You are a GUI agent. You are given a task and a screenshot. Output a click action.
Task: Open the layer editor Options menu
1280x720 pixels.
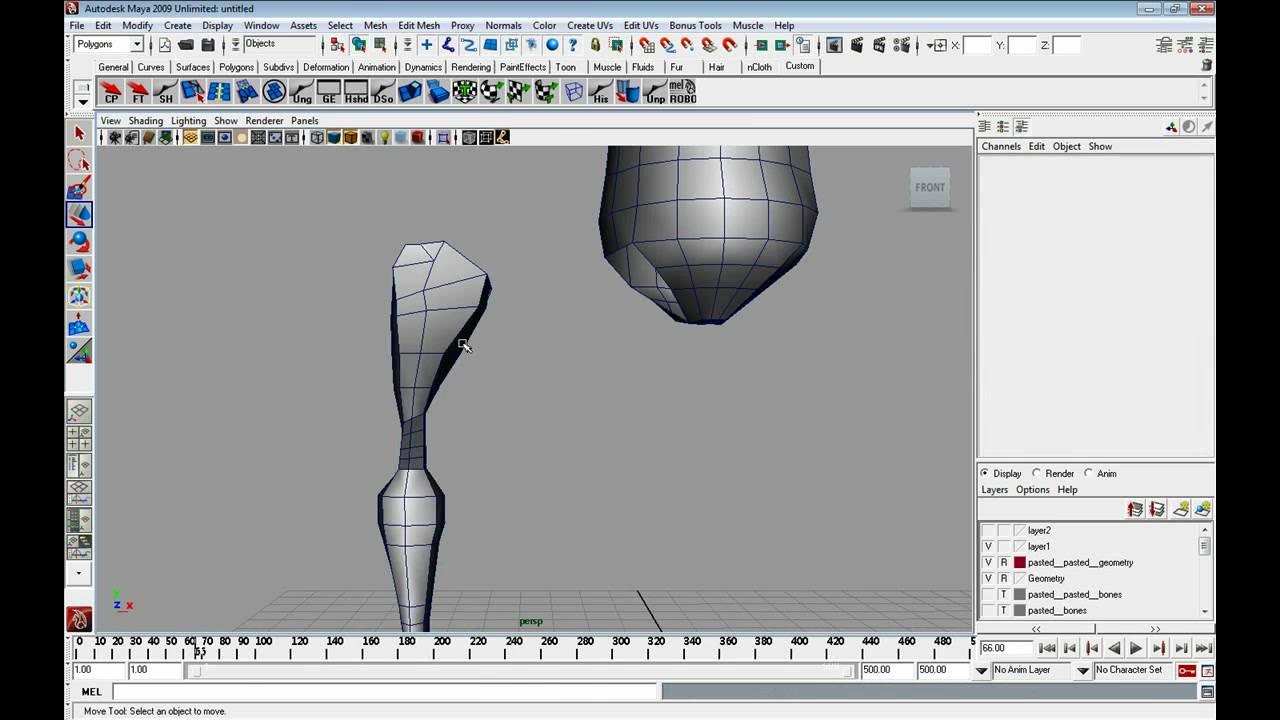coord(1033,490)
